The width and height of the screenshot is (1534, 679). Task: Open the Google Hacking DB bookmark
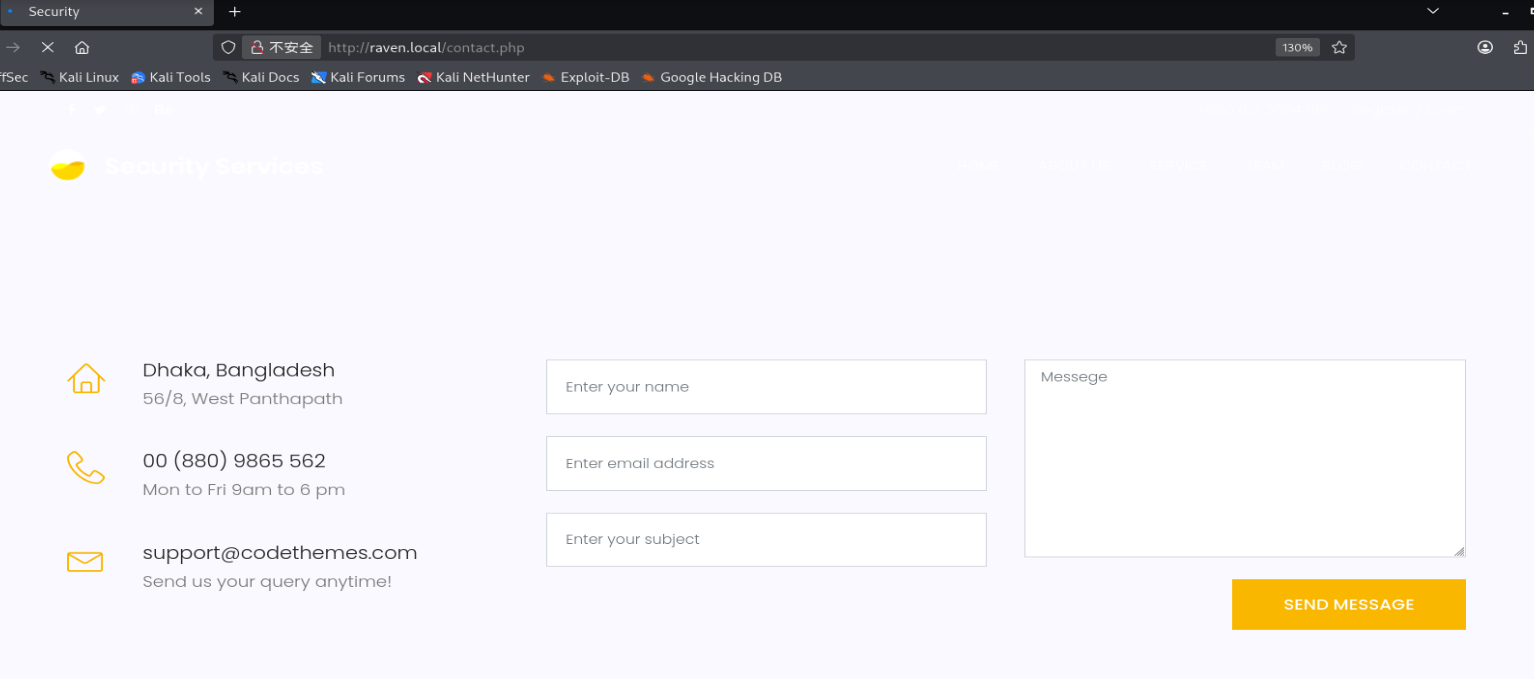click(711, 77)
